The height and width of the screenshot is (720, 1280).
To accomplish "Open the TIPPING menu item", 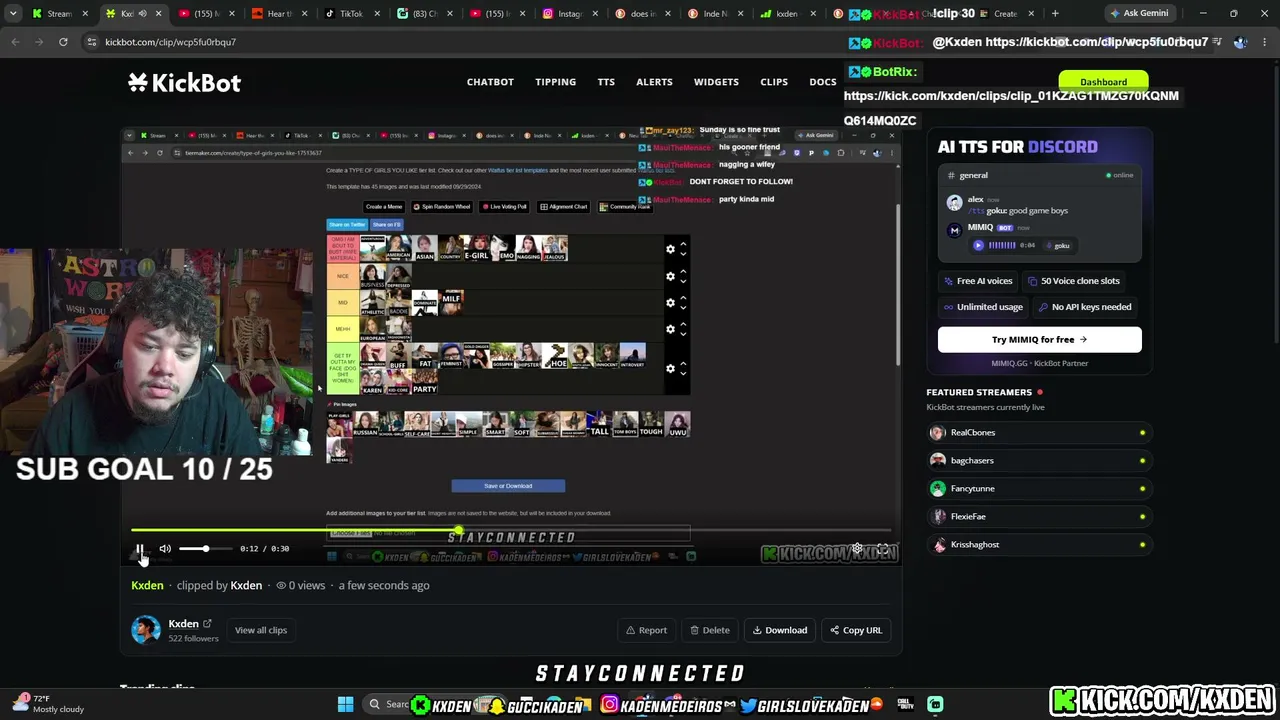I will point(555,82).
